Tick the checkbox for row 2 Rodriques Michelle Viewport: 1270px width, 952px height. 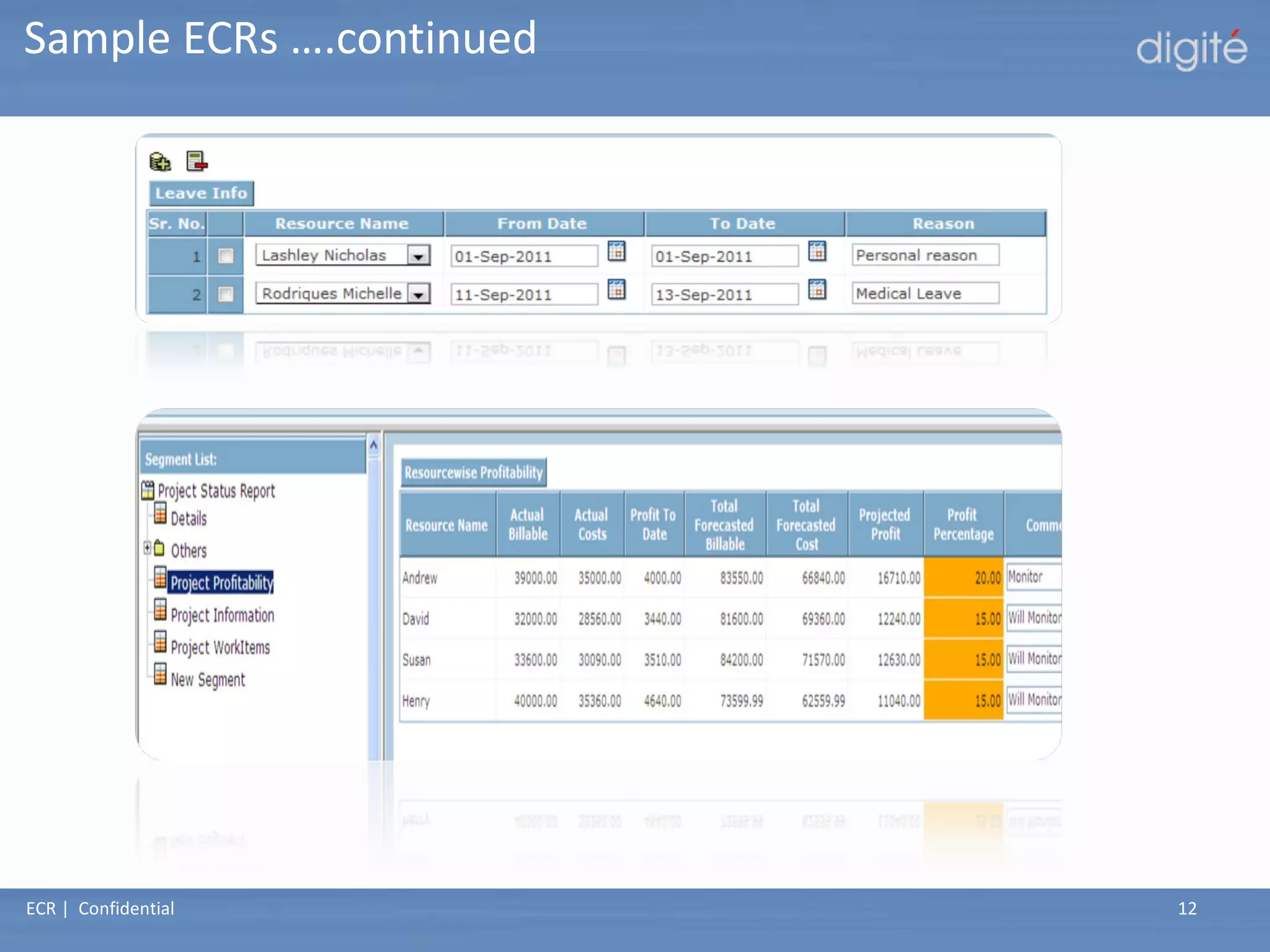(226, 294)
